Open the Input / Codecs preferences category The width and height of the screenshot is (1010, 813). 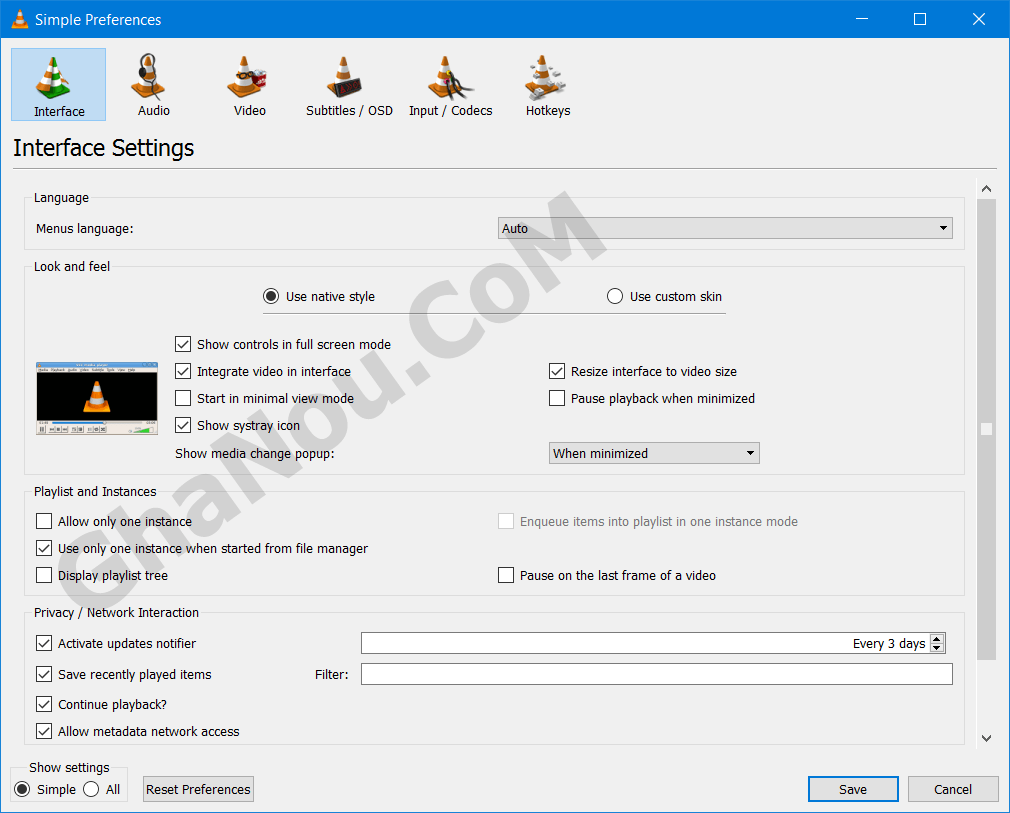pos(450,84)
